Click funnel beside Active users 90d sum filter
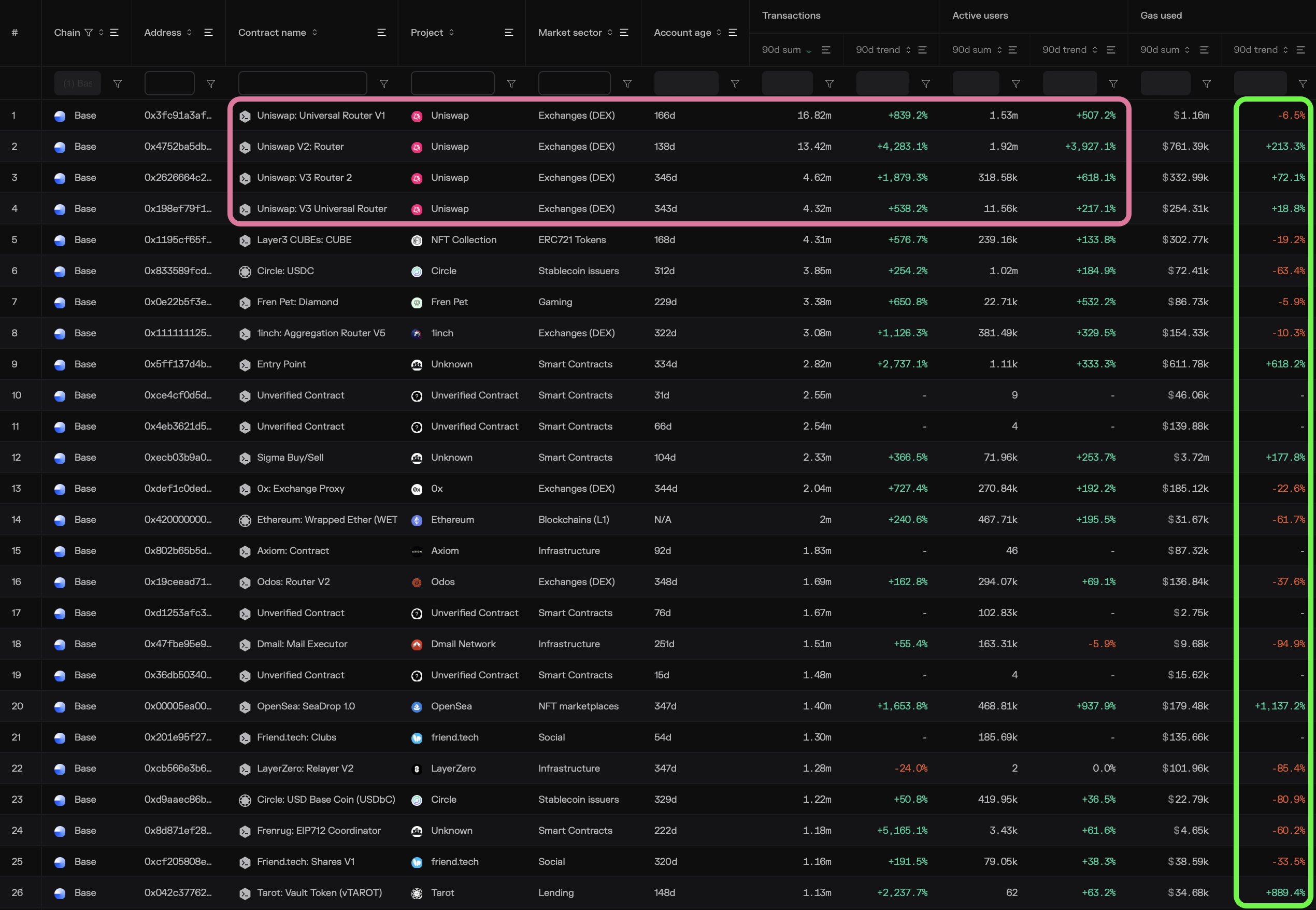The image size is (1316, 910). [x=1015, y=84]
